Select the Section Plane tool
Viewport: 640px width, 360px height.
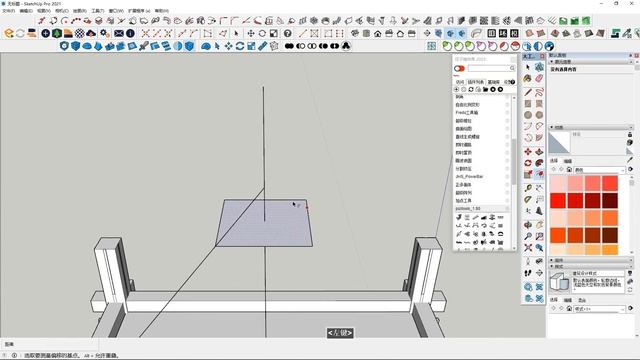click(539, 273)
